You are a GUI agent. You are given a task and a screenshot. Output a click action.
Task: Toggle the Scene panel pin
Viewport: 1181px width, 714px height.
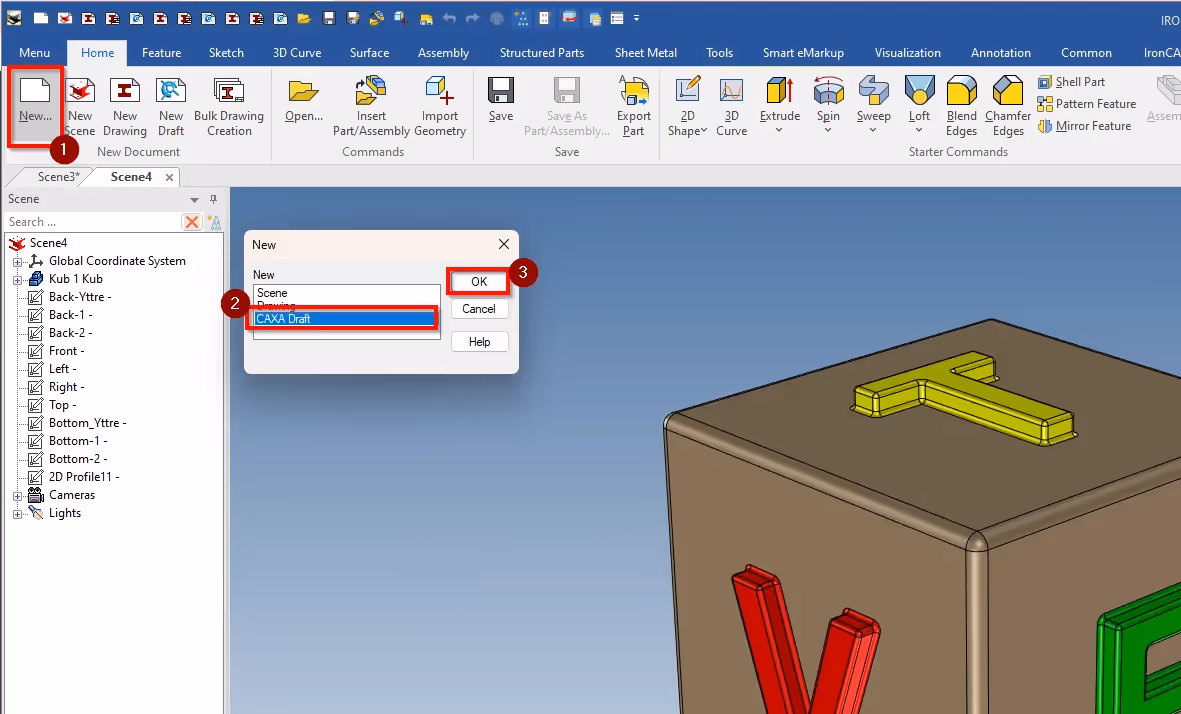pos(212,199)
